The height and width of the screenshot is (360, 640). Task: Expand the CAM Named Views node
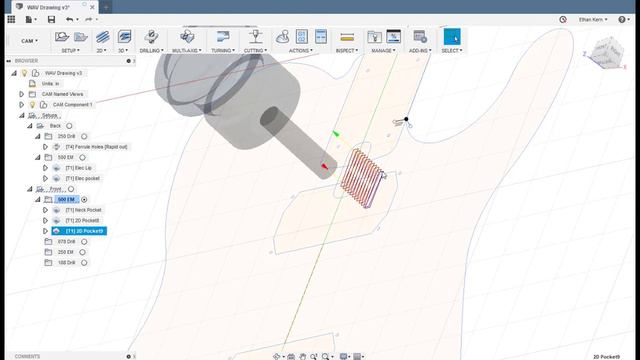[x=21, y=94]
